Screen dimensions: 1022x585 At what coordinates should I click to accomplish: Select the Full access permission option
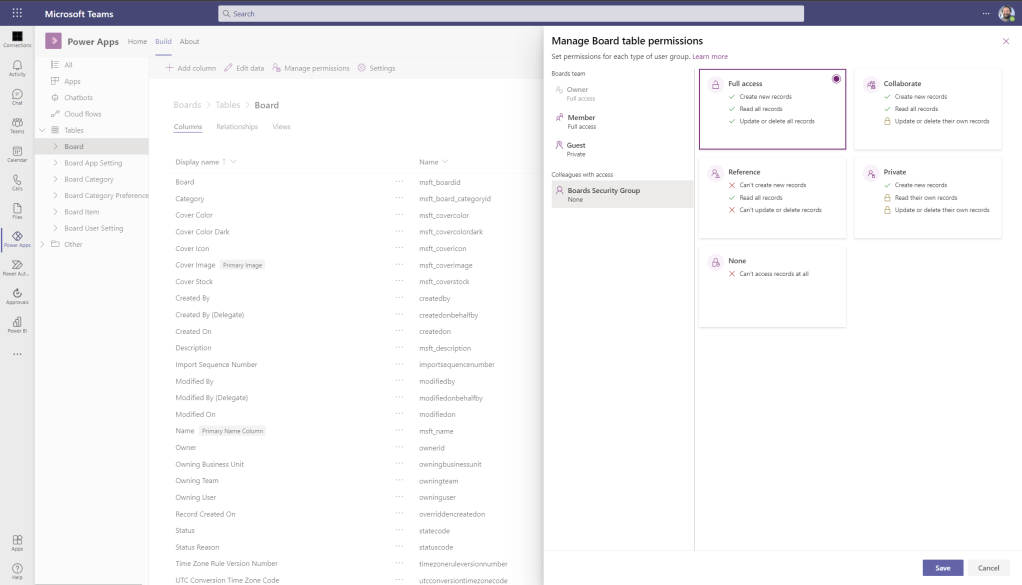pyautogui.click(x=772, y=109)
